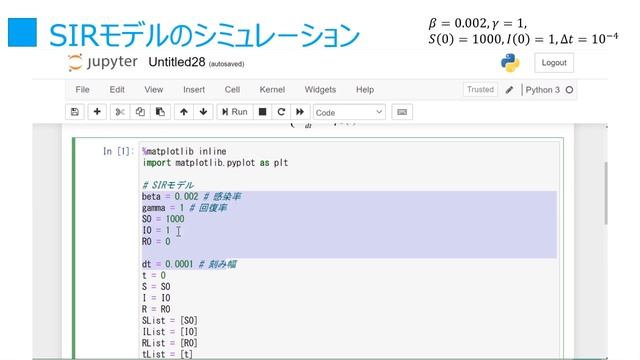Insert cell below with plus icon

[x=97, y=112]
